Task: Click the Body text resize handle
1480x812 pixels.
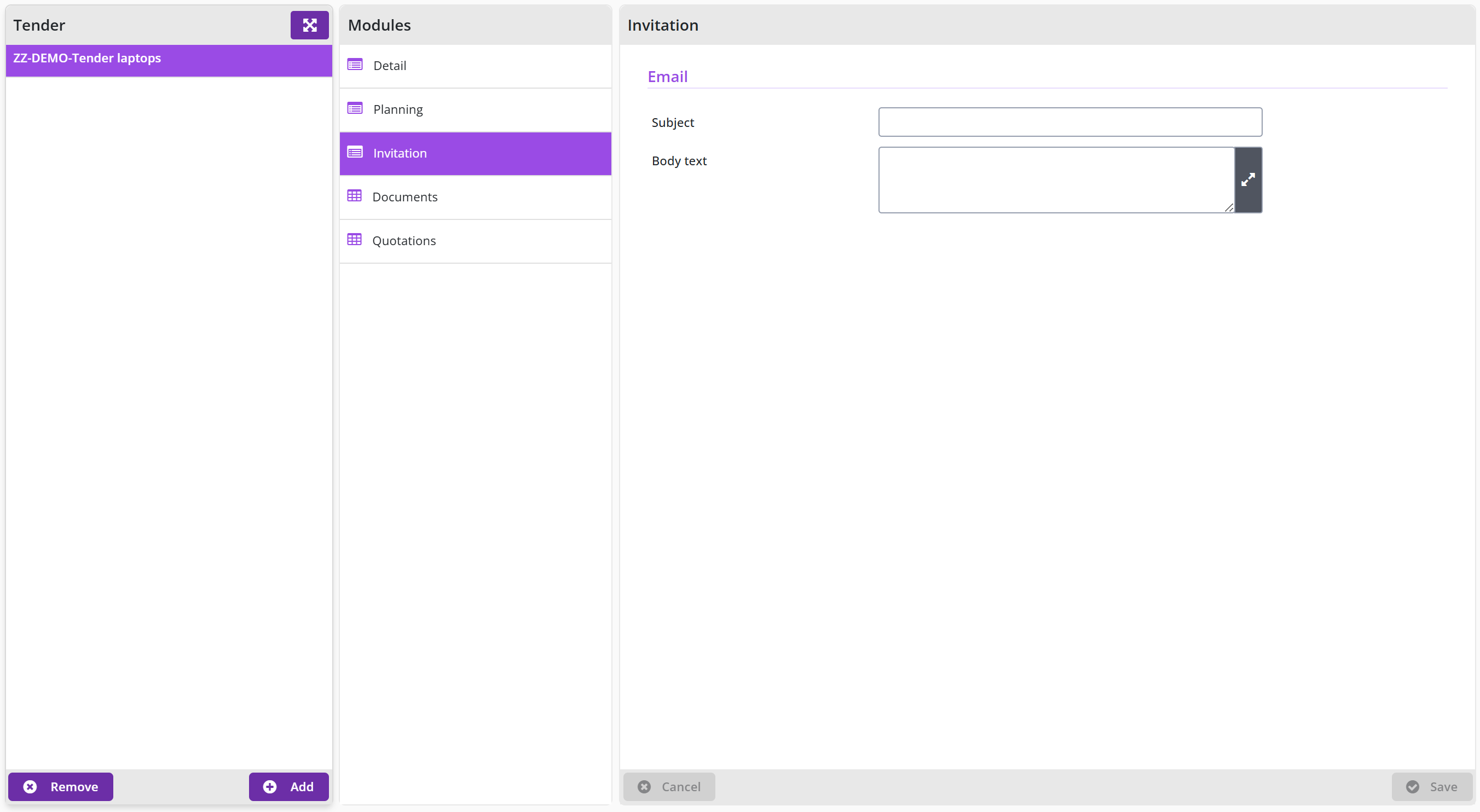Action: (1229, 207)
